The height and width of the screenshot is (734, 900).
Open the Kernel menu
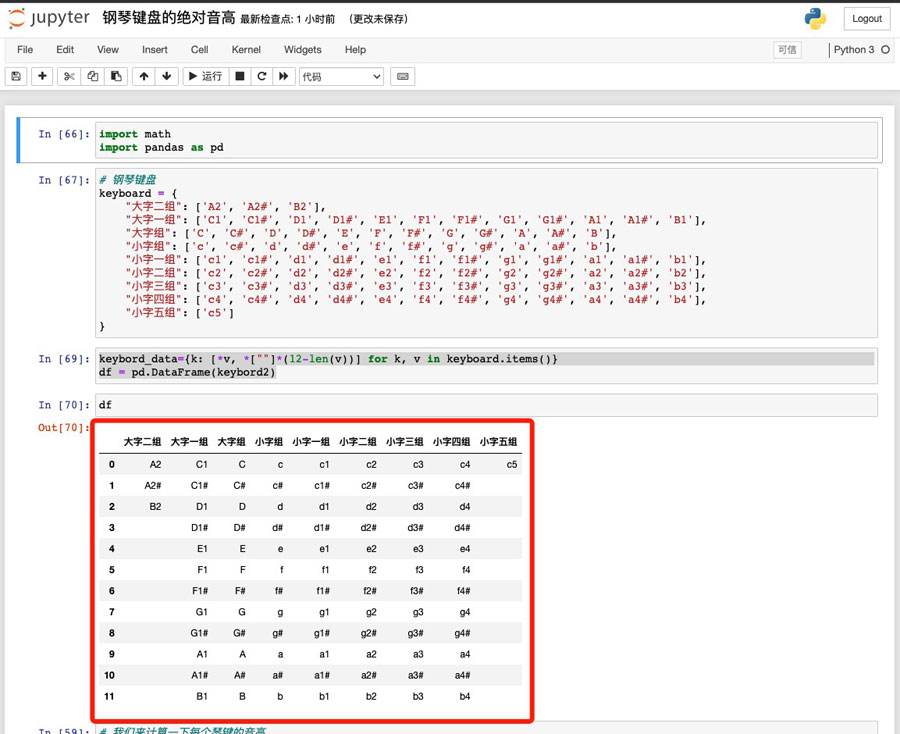[x=246, y=50]
